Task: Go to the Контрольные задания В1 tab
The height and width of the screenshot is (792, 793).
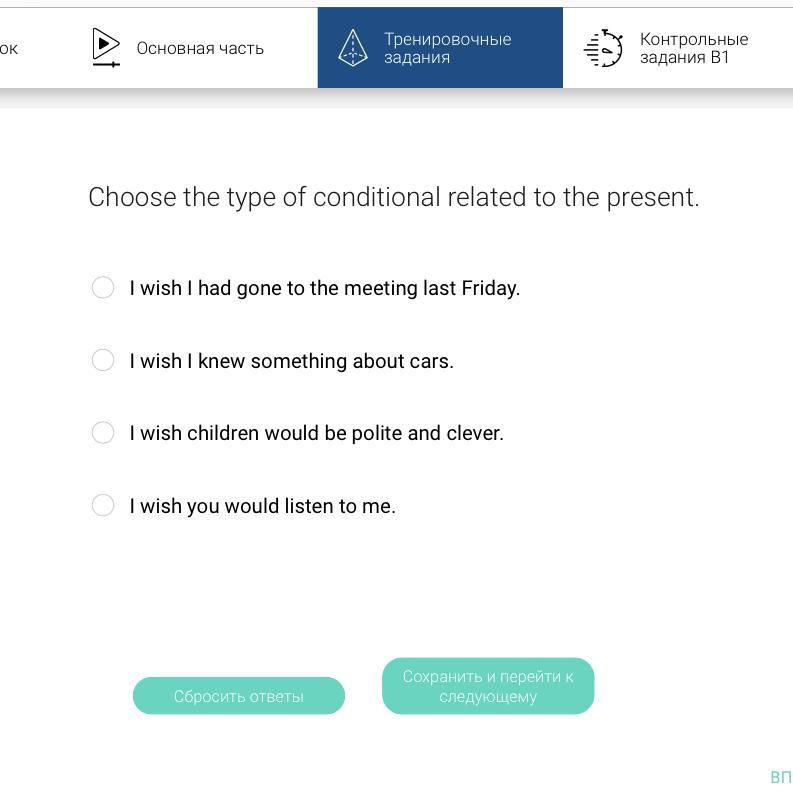Action: 693,48
